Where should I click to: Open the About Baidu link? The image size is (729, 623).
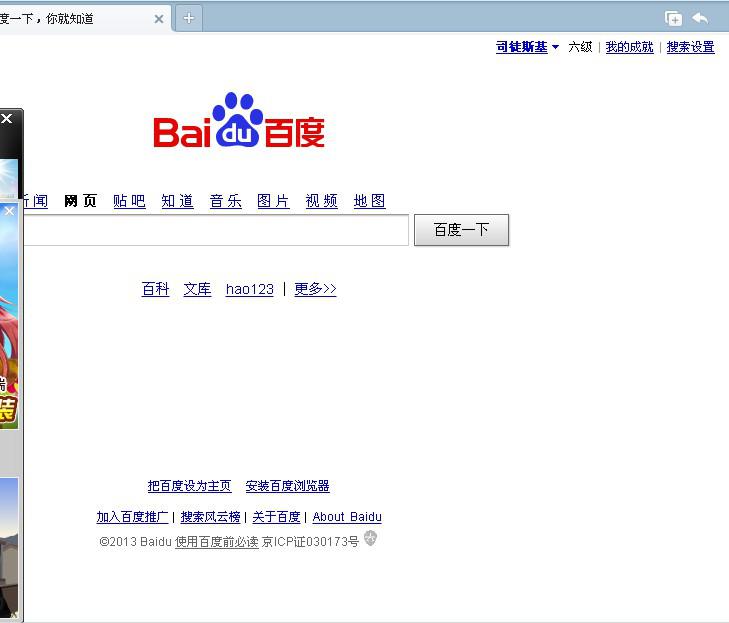[x=347, y=517]
